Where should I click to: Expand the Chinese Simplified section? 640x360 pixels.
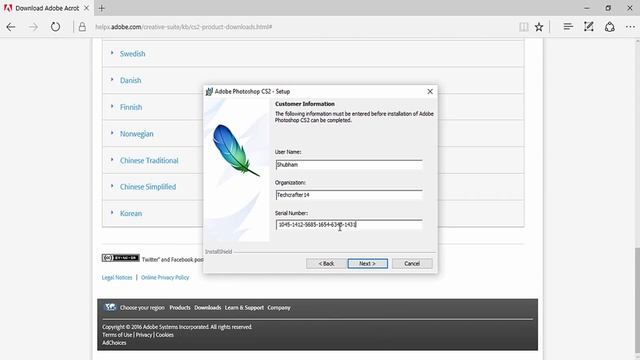[x=148, y=187]
